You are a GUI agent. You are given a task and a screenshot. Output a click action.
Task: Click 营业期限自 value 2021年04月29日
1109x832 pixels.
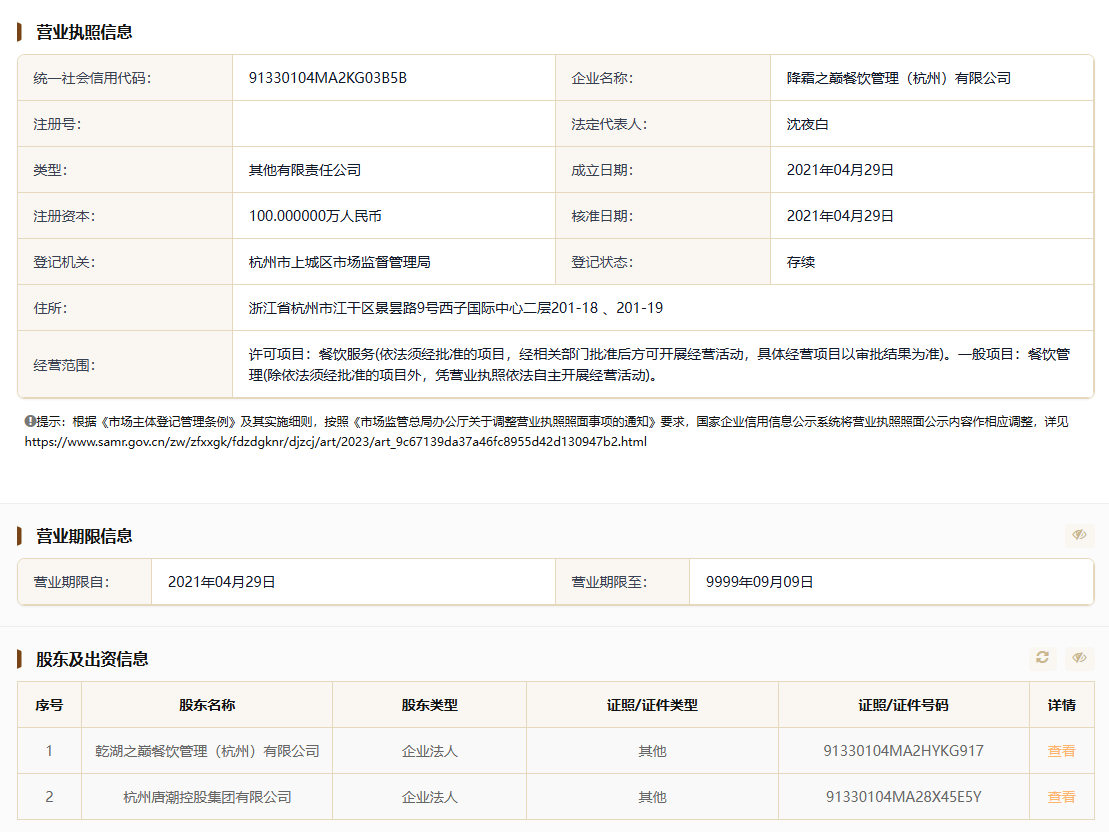click(221, 582)
